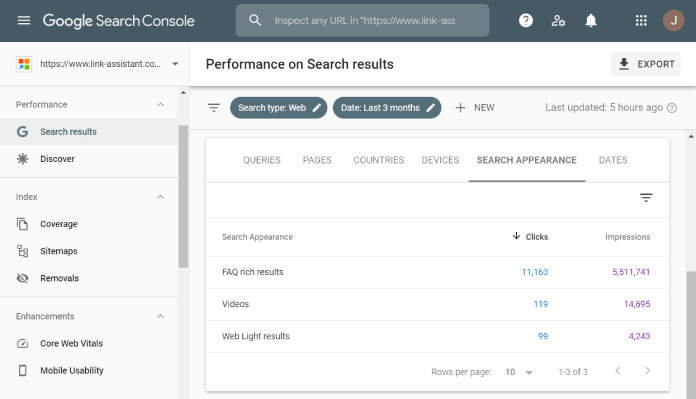Click the Search Appearance column header
696x399 pixels.
click(x=257, y=237)
